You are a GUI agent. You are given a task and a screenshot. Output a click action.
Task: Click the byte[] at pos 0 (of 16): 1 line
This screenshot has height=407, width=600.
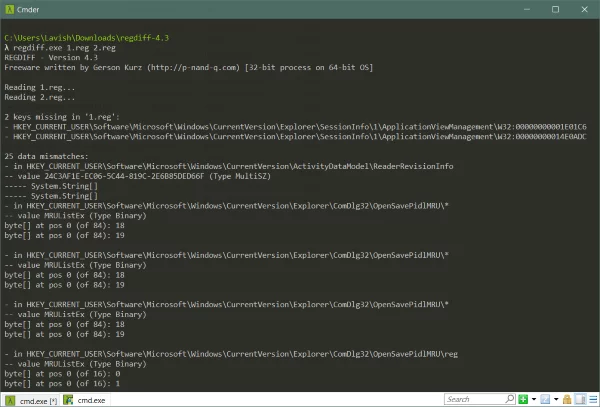(x=62, y=383)
